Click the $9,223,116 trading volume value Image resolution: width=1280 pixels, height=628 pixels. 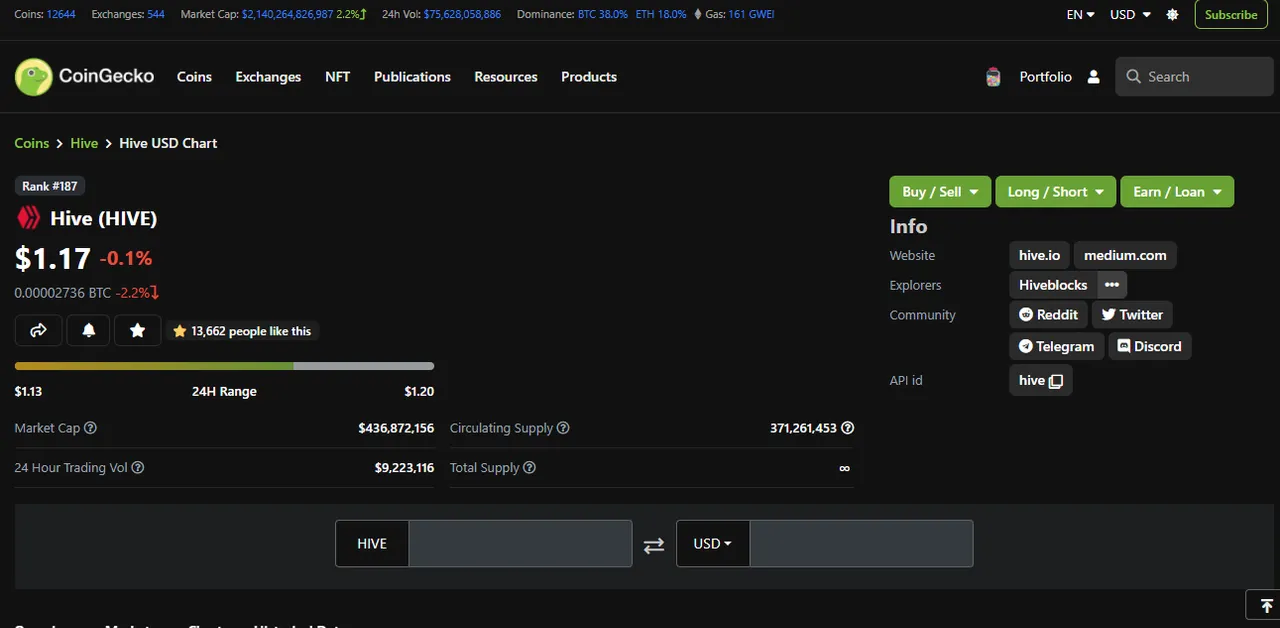(404, 468)
